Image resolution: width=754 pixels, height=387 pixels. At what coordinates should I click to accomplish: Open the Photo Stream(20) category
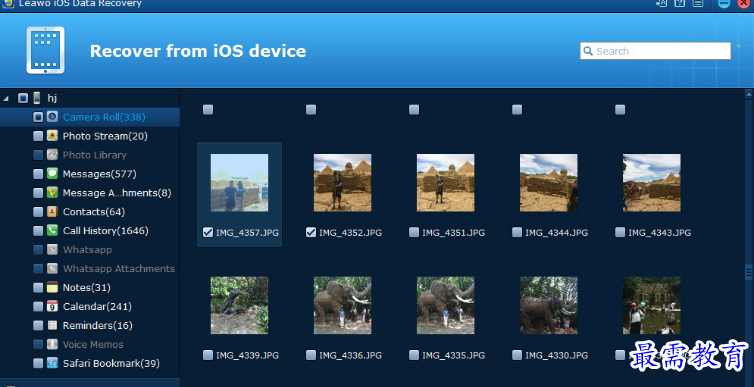coord(105,136)
